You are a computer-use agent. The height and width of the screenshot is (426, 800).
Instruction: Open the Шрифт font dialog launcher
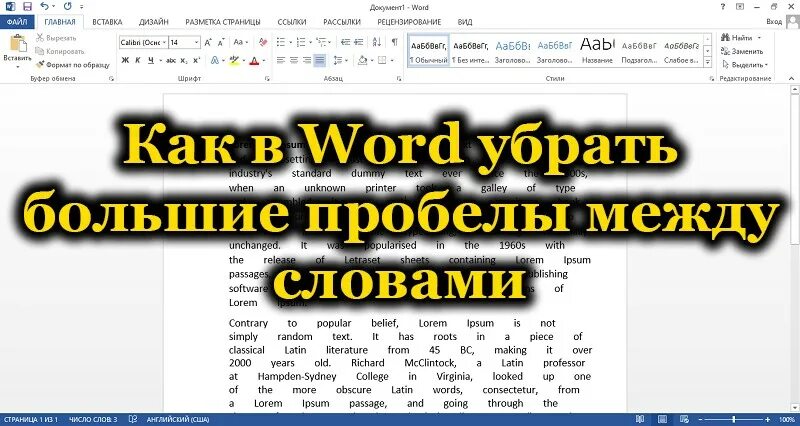coord(266,79)
